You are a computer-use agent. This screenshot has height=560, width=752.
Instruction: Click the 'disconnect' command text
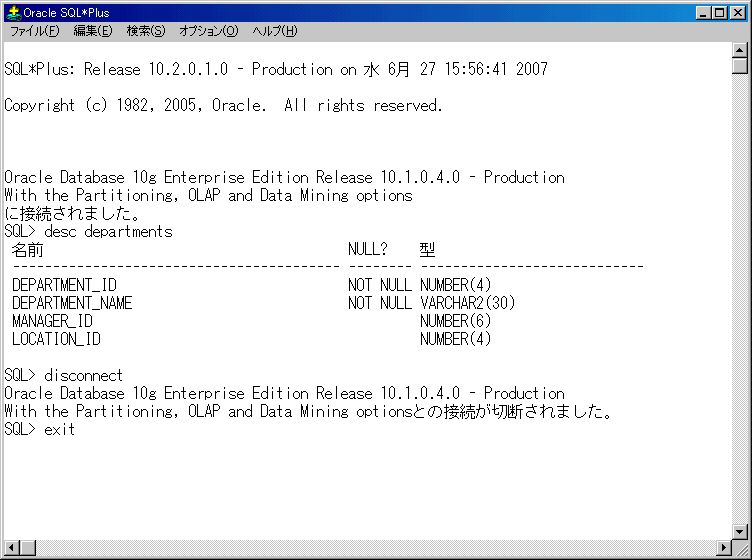click(x=83, y=375)
